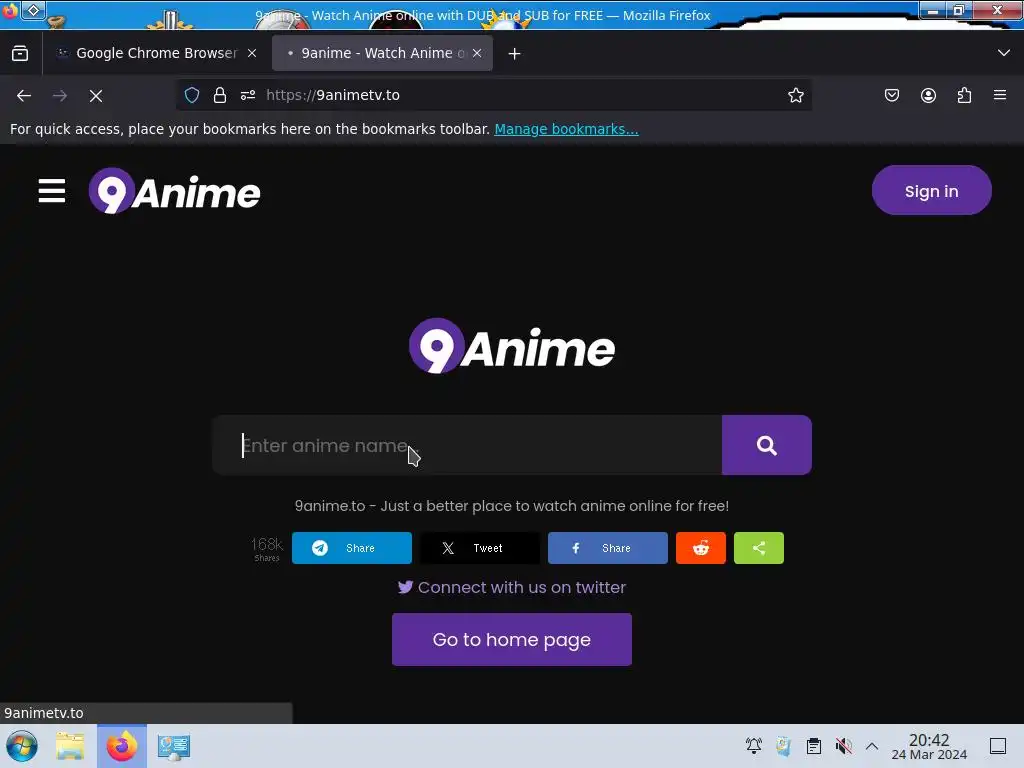
Task: Click the address bar URL 9animetv.to
Action: tap(333, 95)
